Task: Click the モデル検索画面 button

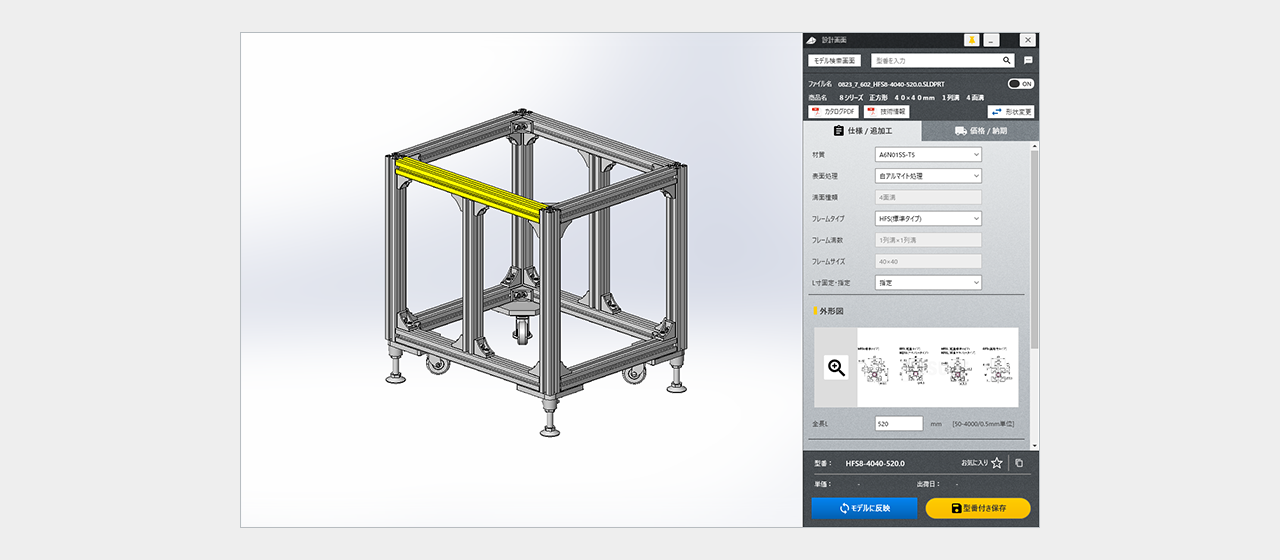Action: tap(835, 61)
